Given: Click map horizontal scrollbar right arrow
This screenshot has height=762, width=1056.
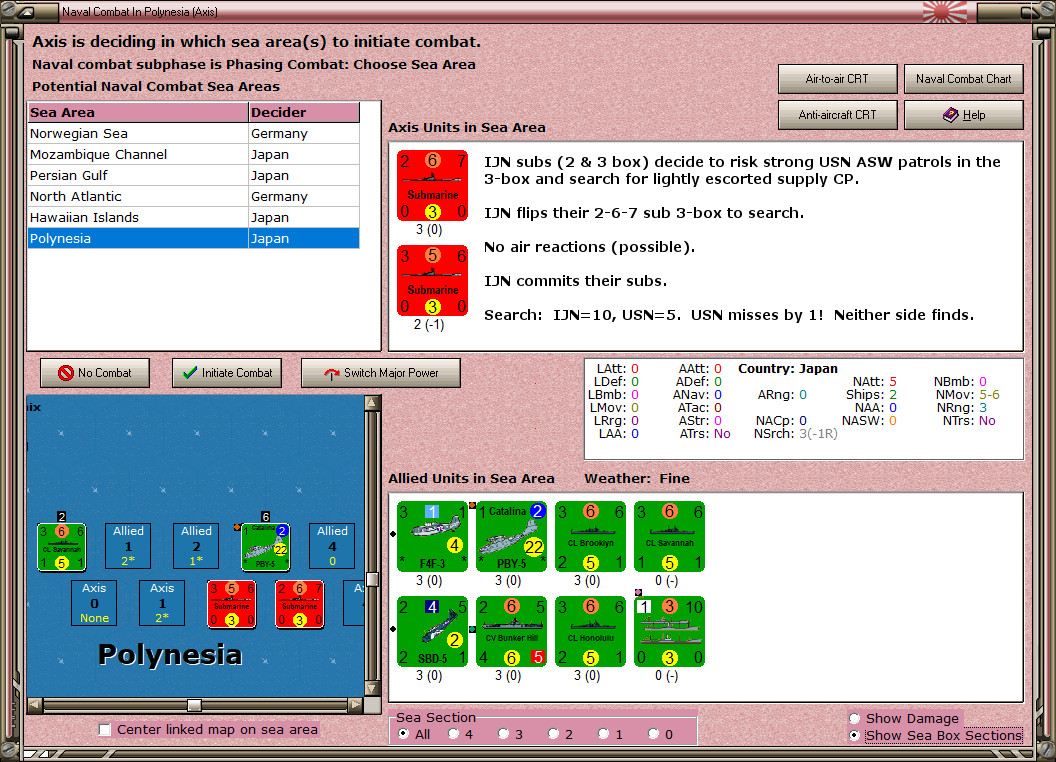Looking at the screenshot, I should point(356,705).
